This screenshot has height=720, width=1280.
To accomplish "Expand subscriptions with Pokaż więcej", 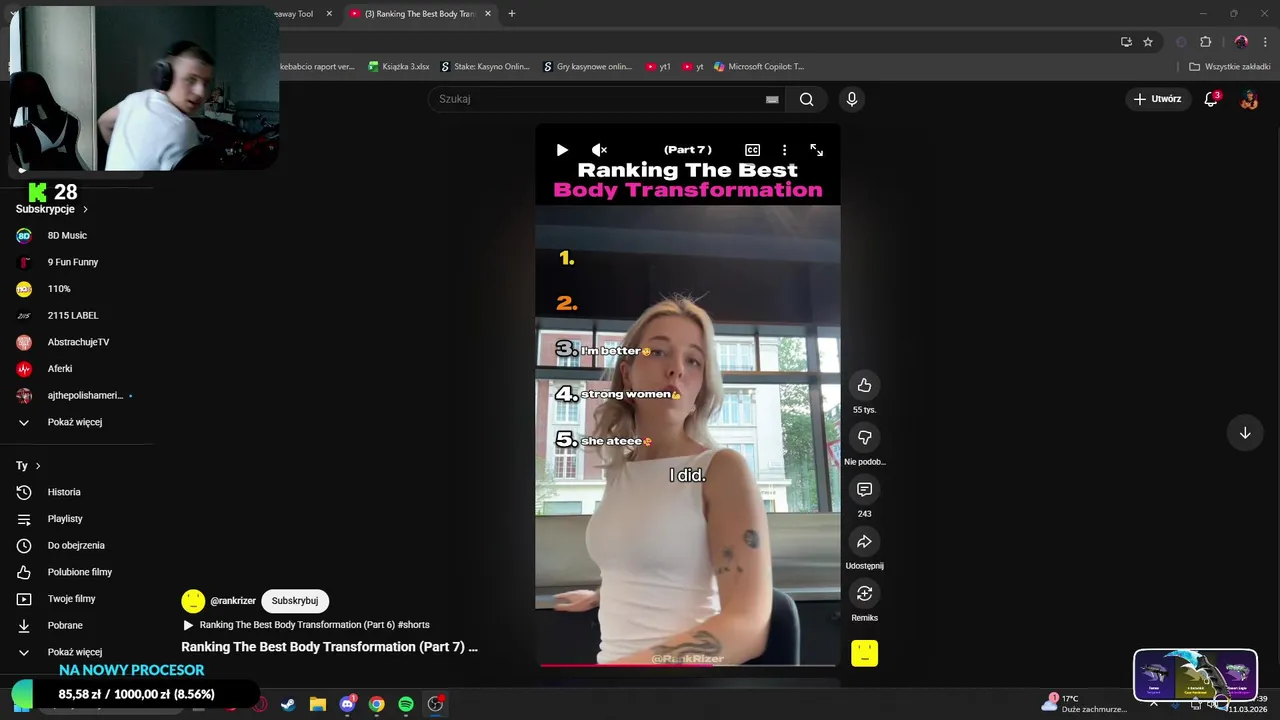I will pyautogui.click(x=76, y=422).
